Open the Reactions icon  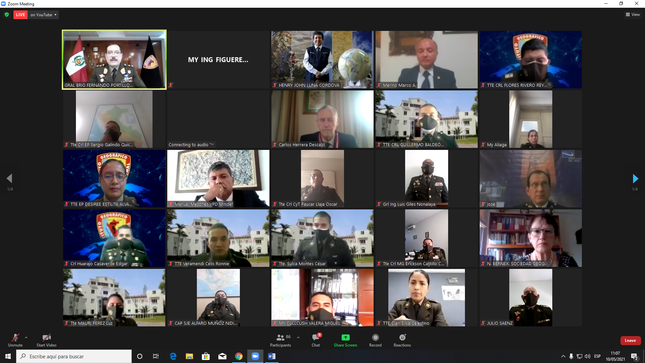pyautogui.click(x=402, y=340)
